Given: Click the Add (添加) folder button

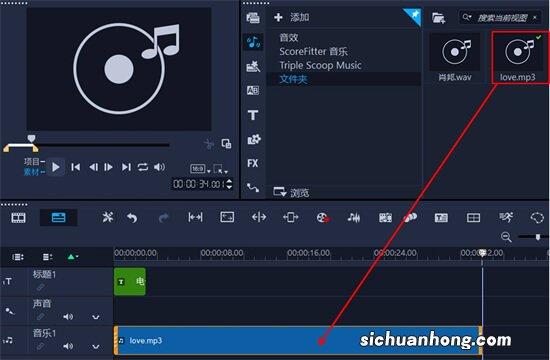Looking at the screenshot, I should pyautogui.click(x=291, y=17).
